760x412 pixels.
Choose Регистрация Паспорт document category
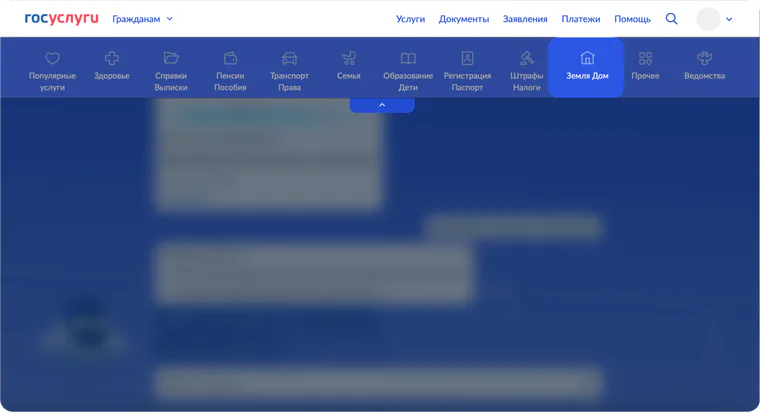point(467,71)
